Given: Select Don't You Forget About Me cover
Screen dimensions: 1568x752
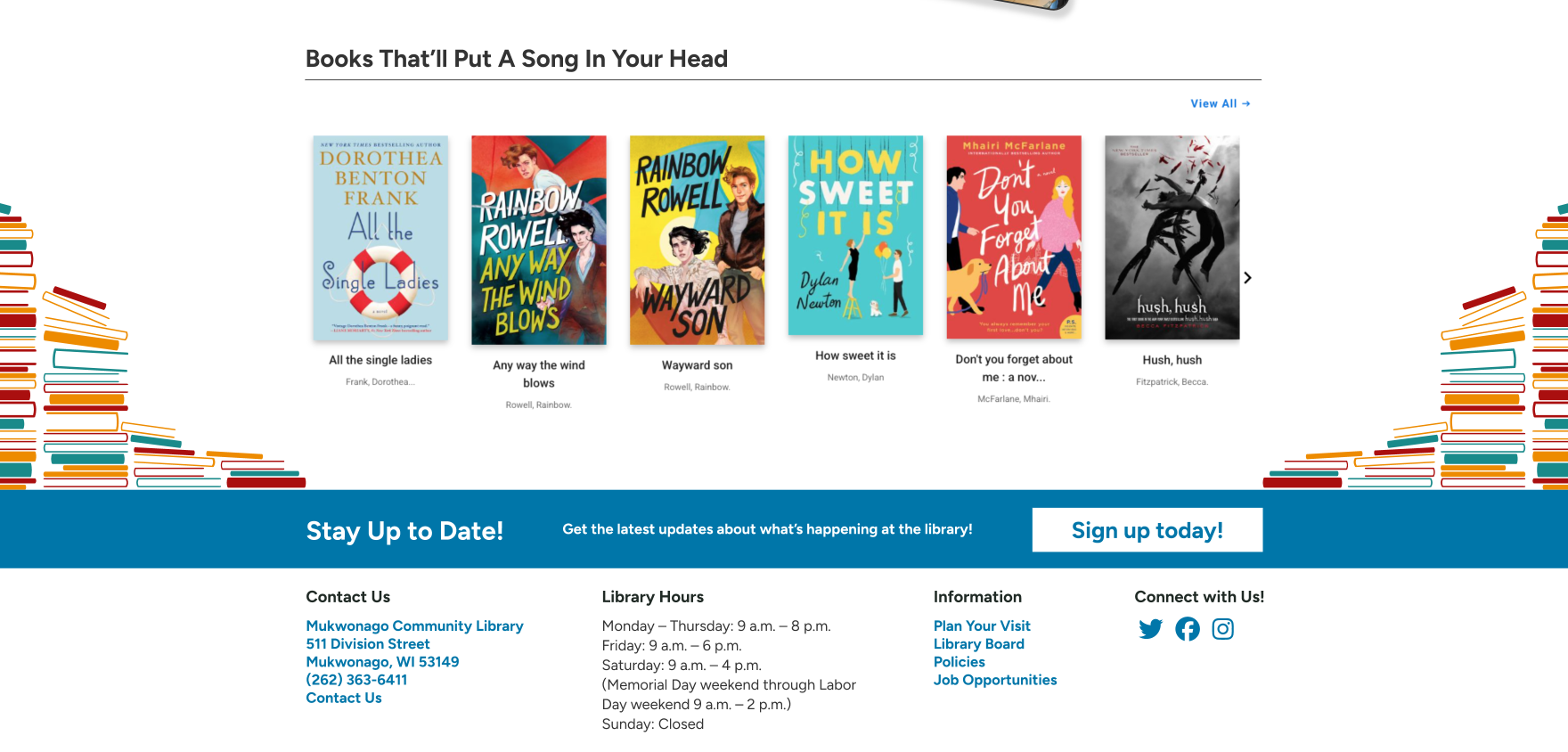Looking at the screenshot, I should point(1014,237).
